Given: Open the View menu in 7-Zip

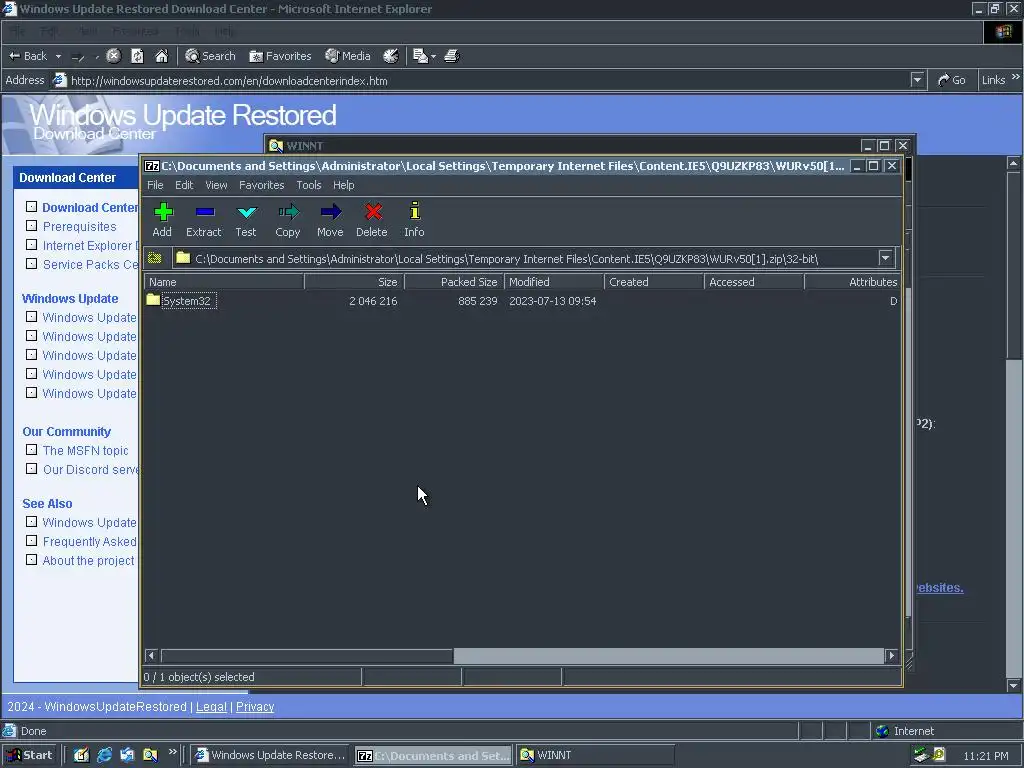Looking at the screenshot, I should [216, 185].
